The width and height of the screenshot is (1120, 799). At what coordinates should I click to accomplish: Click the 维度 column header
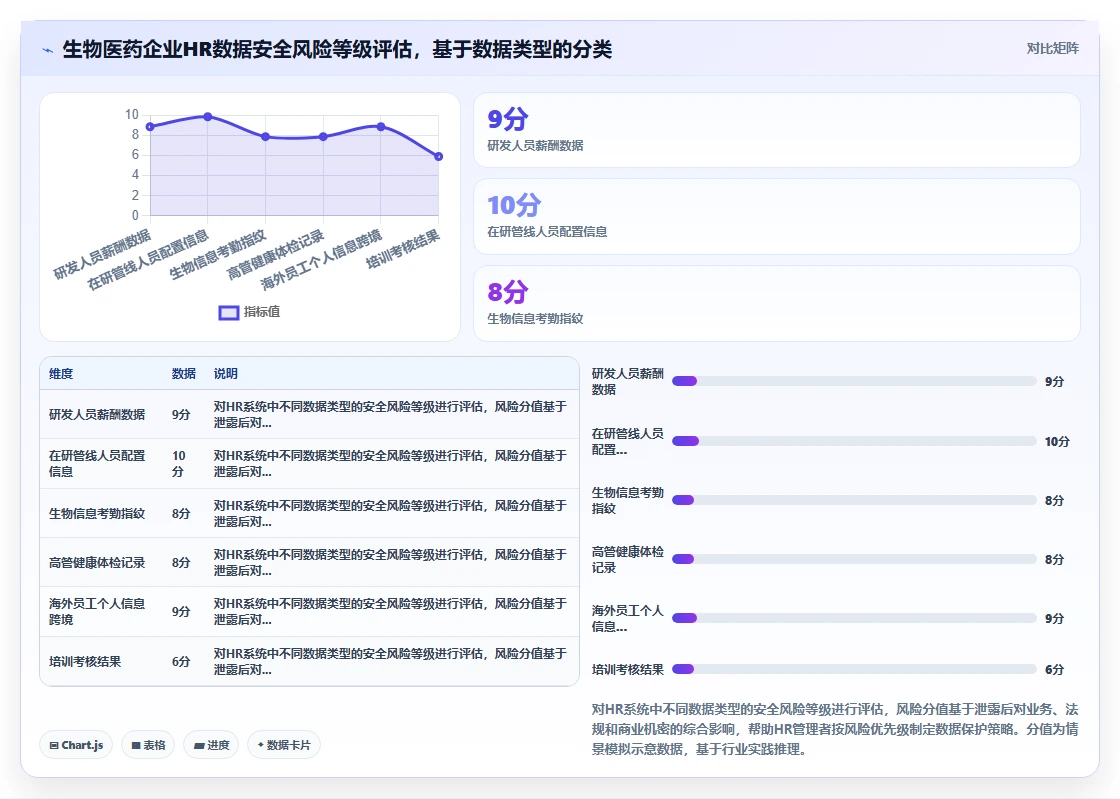61,373
